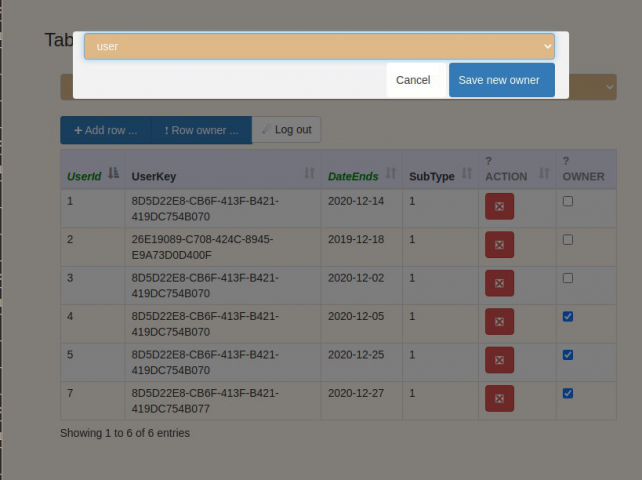Check owner box for row 3
This screenshot has height=480, width=642.
tap(568, 278)
